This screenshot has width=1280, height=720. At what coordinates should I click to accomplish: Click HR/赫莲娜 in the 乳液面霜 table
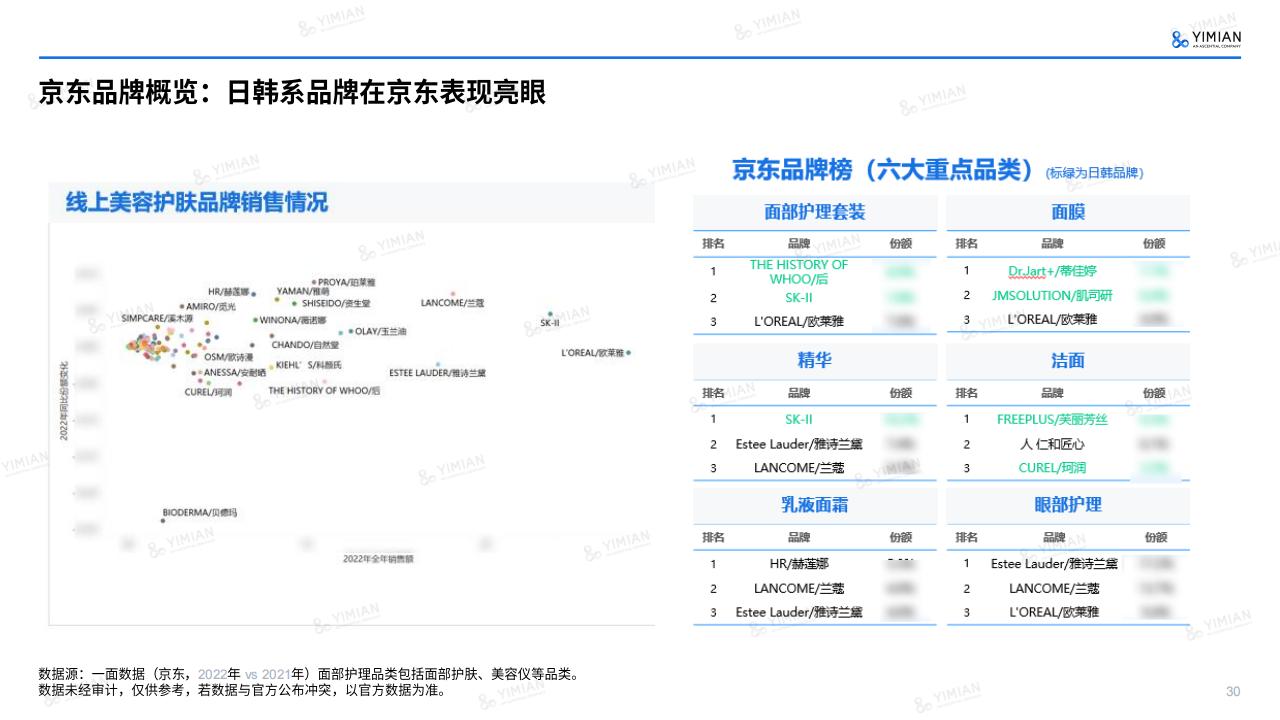[799, 564]
